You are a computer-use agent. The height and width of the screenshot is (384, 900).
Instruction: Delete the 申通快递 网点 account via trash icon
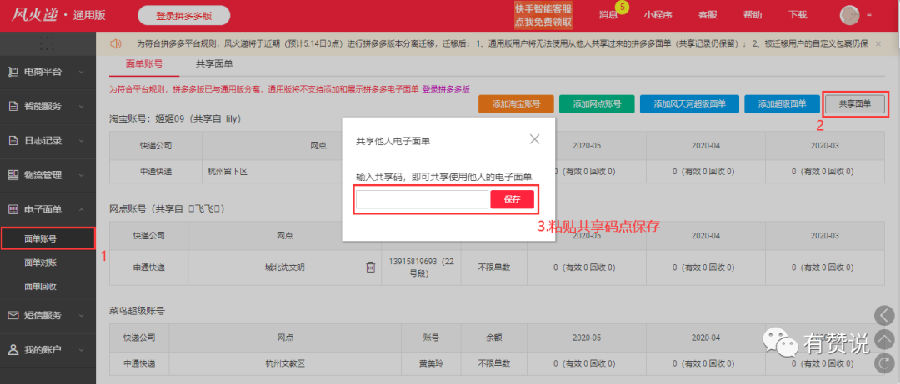click(371, 267)
